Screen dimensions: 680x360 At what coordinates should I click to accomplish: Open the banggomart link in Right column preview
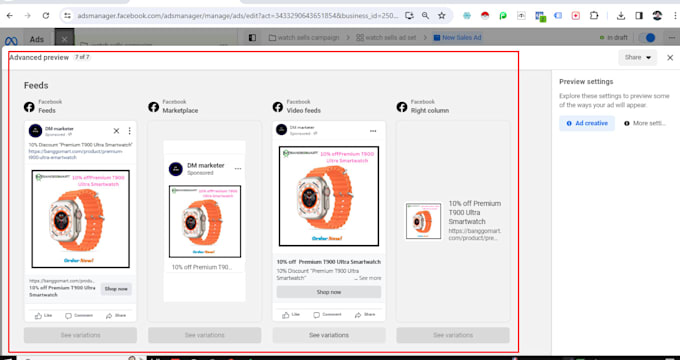(x=474, y=235)
